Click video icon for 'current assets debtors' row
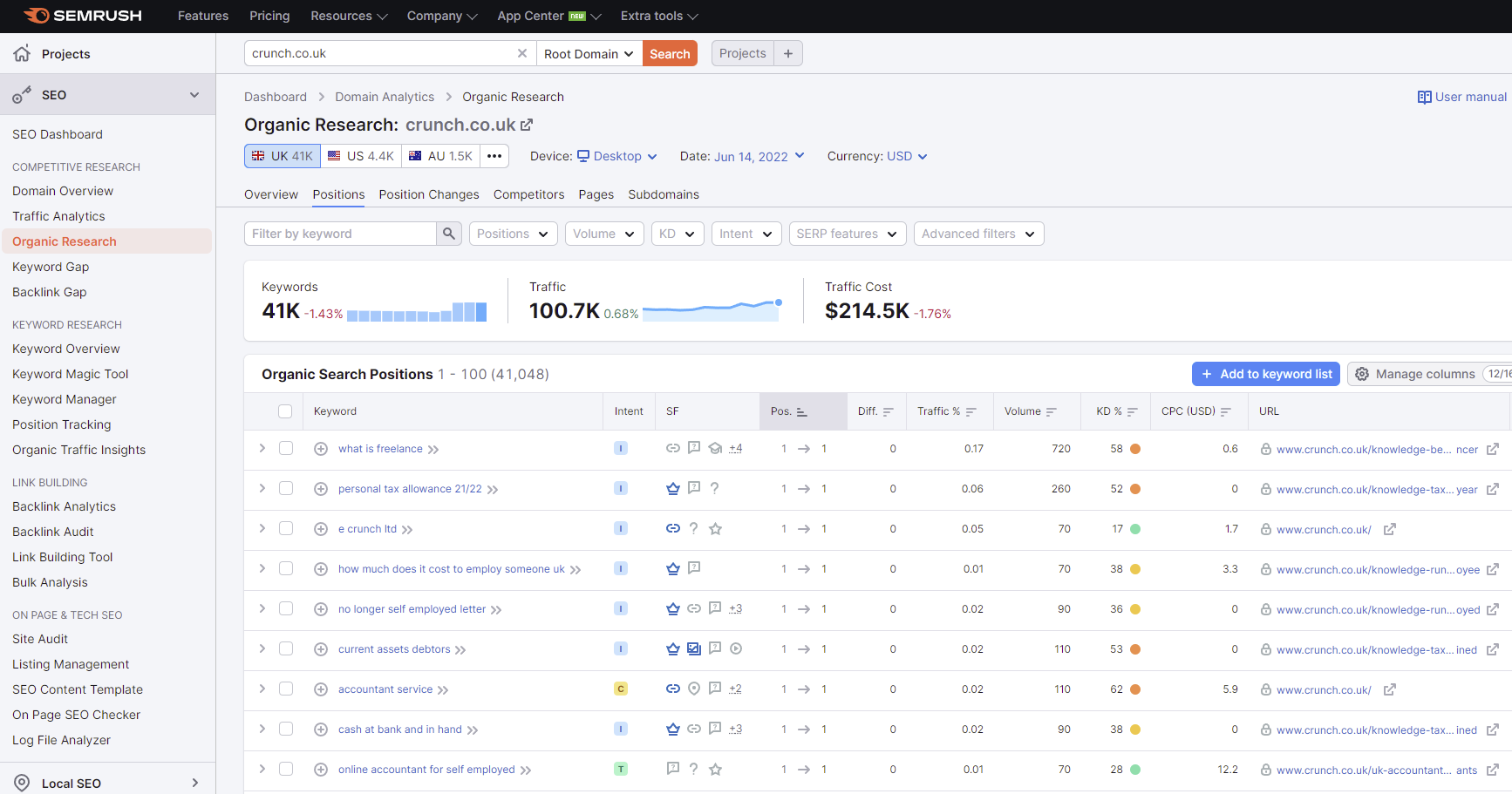 click(x=736, y=648)
